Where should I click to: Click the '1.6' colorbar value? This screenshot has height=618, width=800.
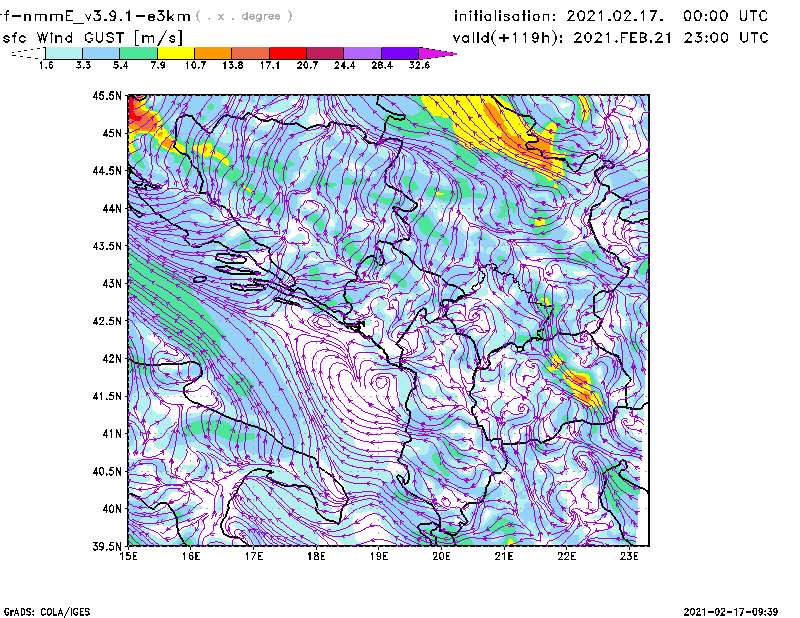(46, 65)
